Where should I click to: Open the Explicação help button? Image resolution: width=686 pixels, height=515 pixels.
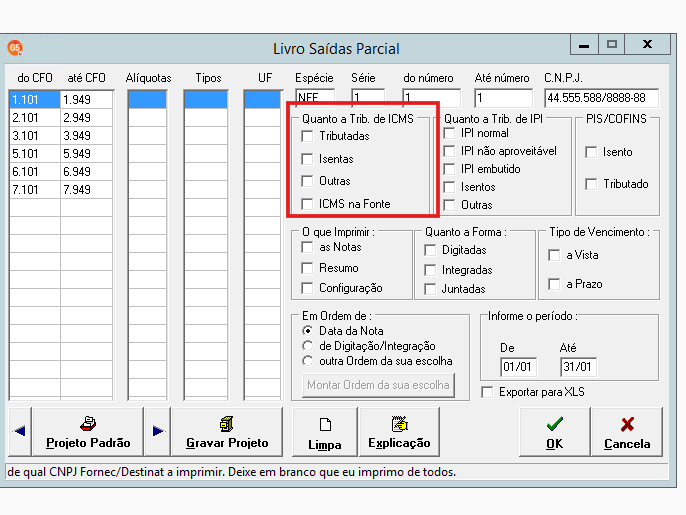(x=399, y=432)
